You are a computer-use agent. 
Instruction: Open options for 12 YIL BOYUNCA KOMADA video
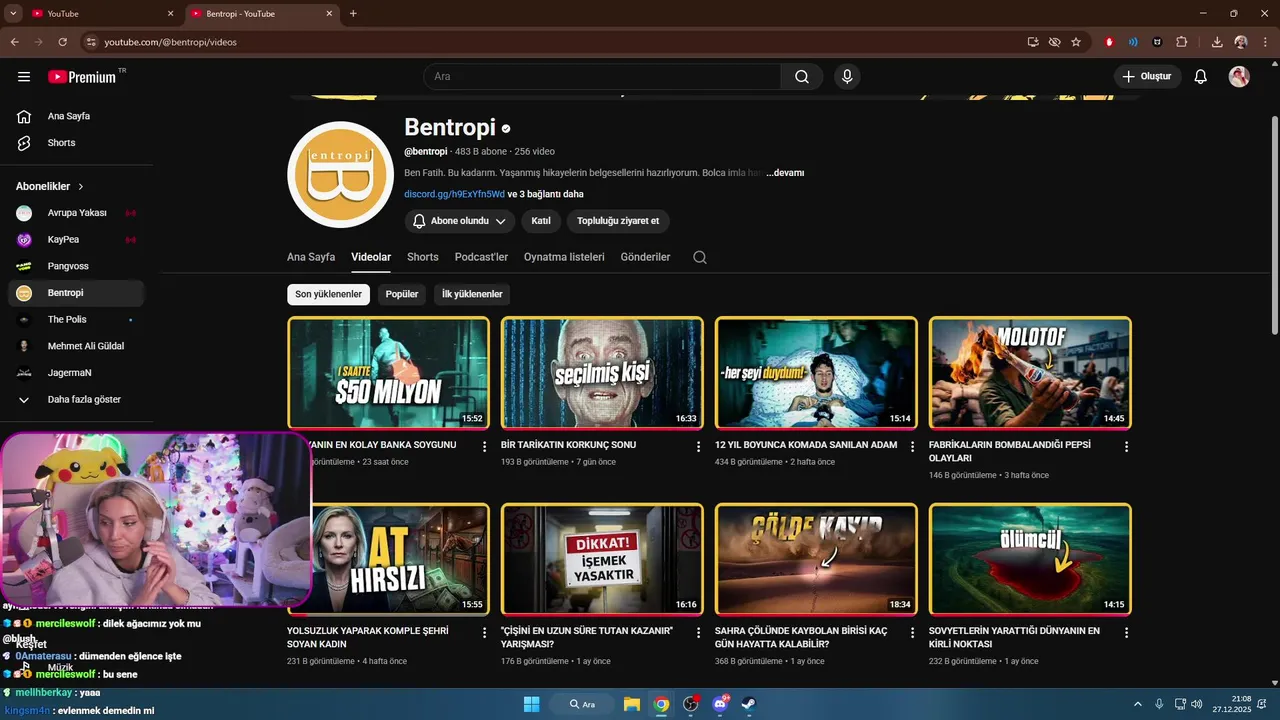coord(912,447)
